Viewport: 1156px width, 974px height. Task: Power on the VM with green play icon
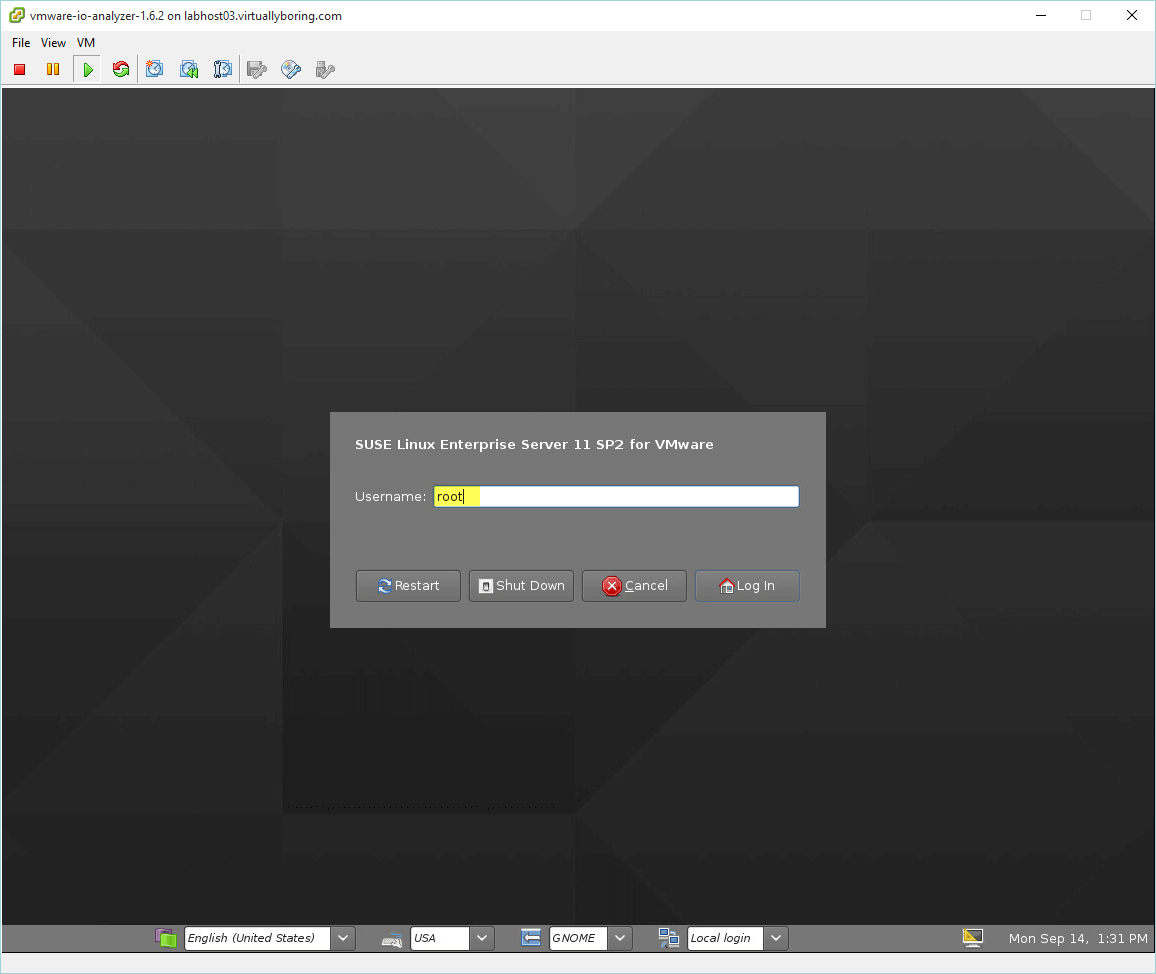click(88, 69)
